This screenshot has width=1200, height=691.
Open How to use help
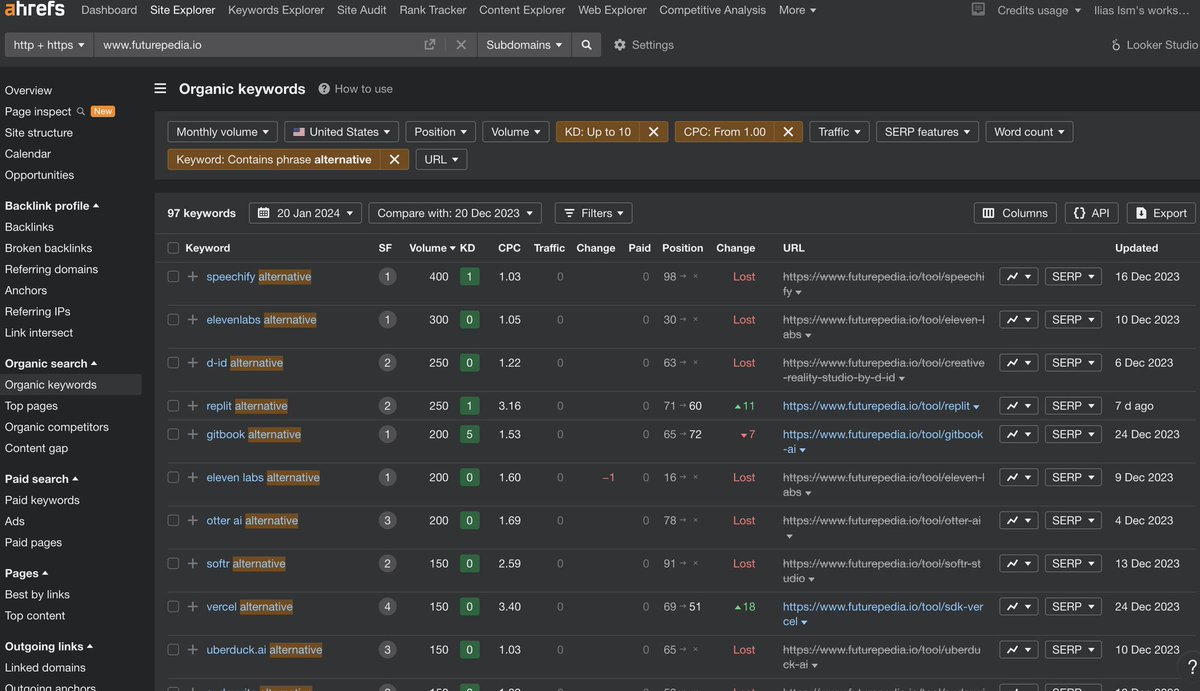click(355, 89)
